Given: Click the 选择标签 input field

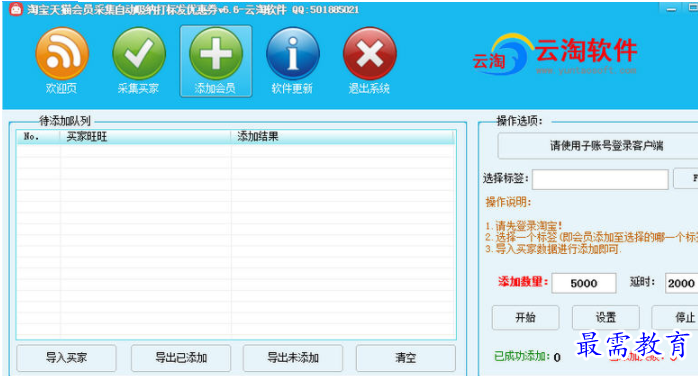Looking at the screenshot, I should (600, 179).
